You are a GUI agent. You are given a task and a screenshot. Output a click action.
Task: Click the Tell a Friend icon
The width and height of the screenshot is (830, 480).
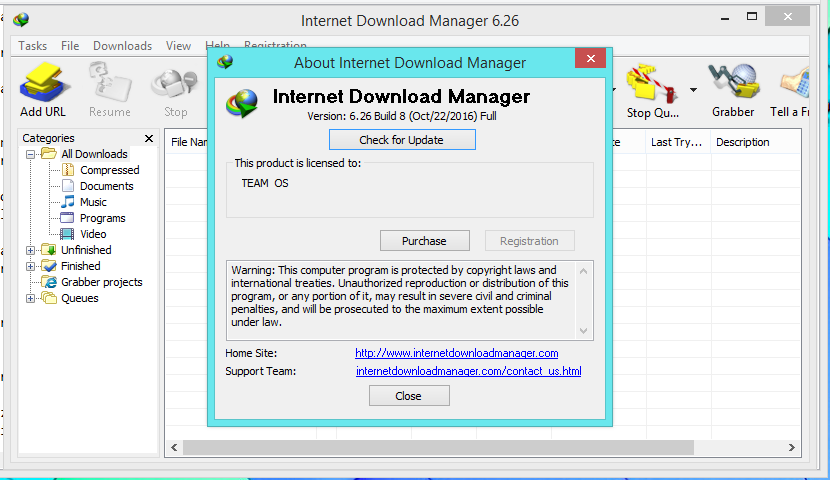[794, 84]
